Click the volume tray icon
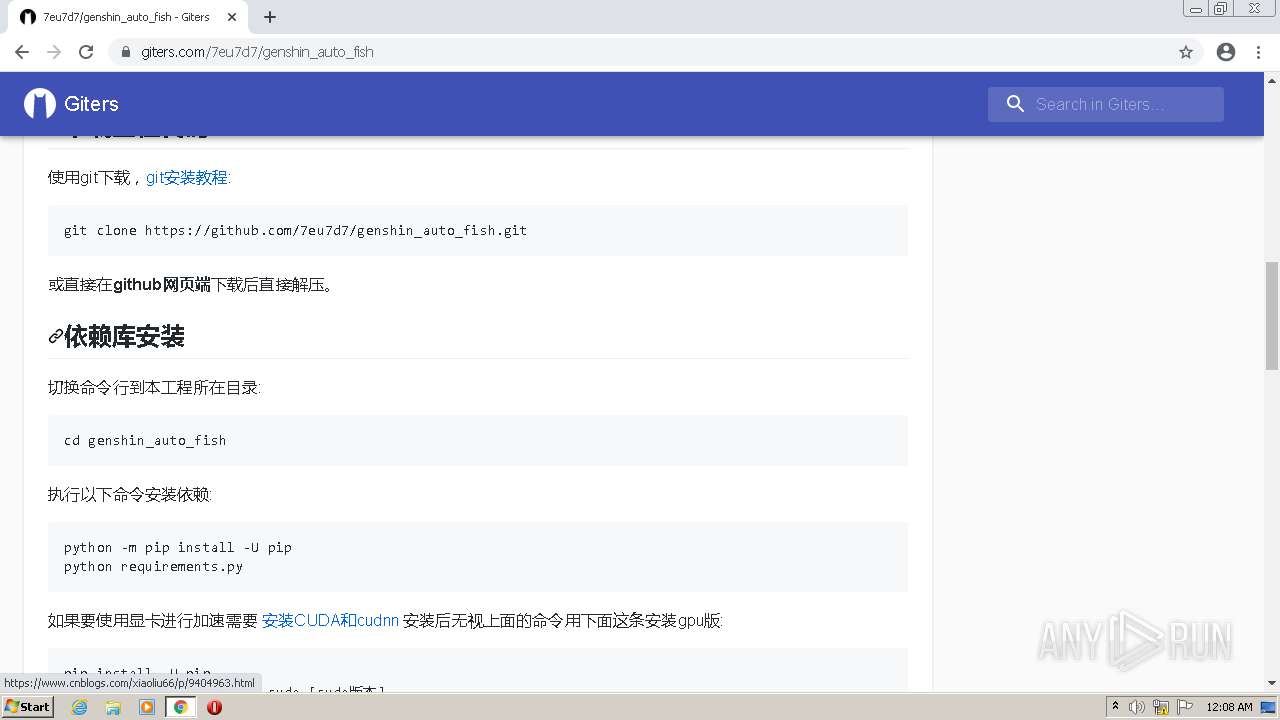 pos(1137,707)
